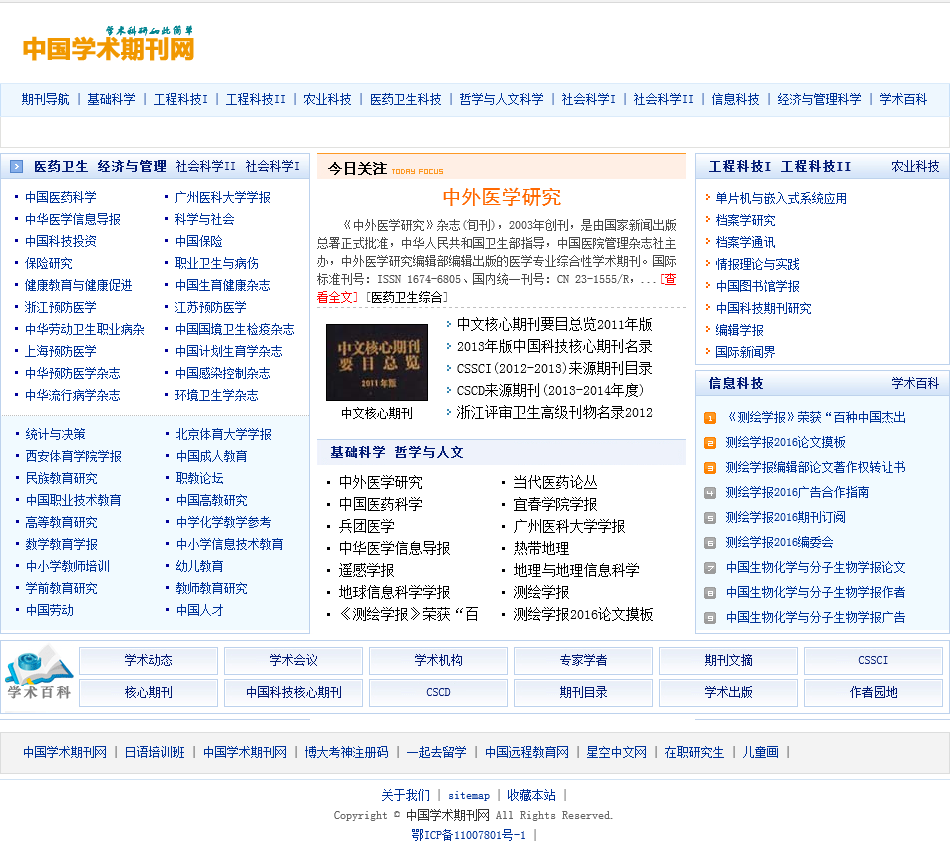Switch to the 社会科学II panel tab

(x=205, y=167)
